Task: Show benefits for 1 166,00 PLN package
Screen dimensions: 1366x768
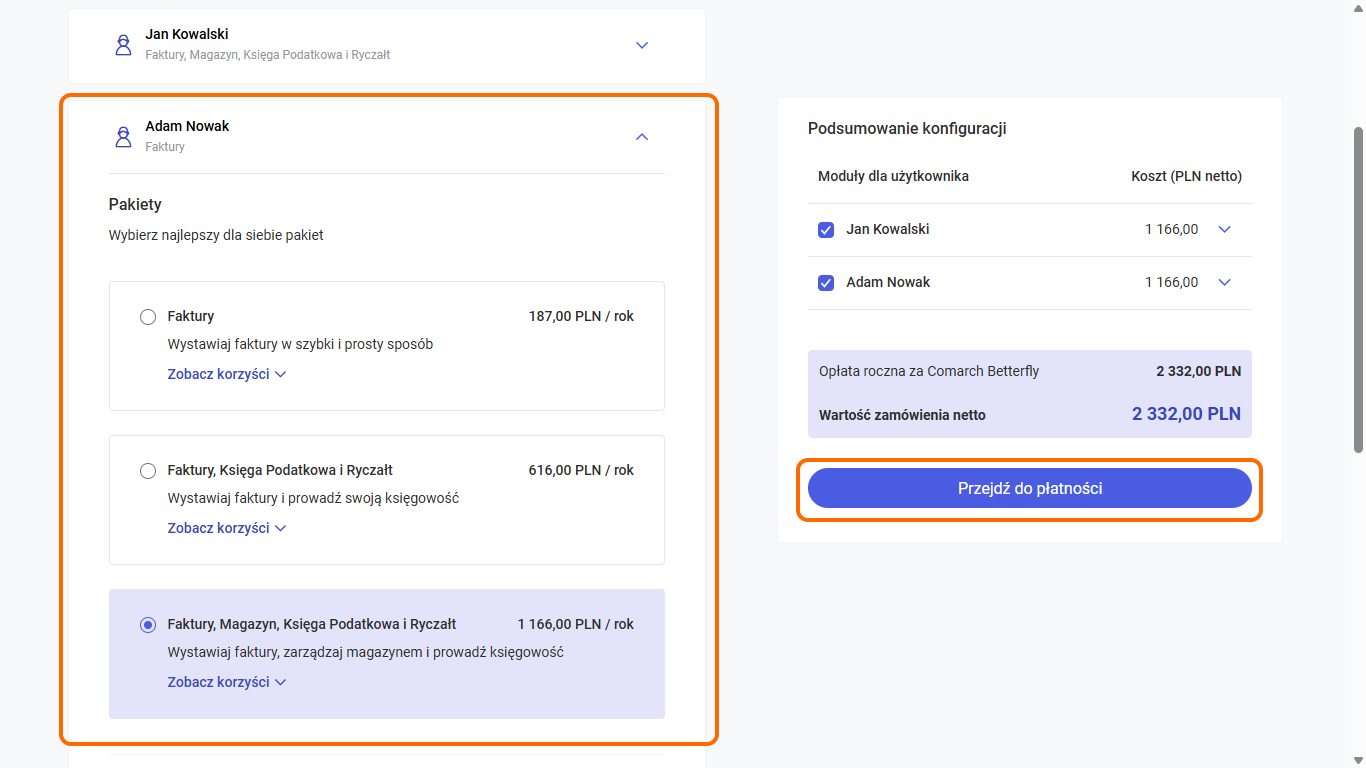Action: pos(218,682)
